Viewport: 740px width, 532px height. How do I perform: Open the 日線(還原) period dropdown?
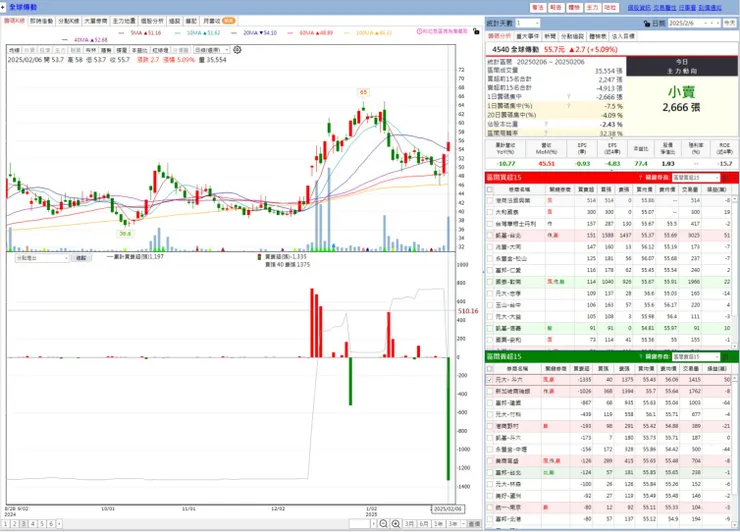(211, 50)
